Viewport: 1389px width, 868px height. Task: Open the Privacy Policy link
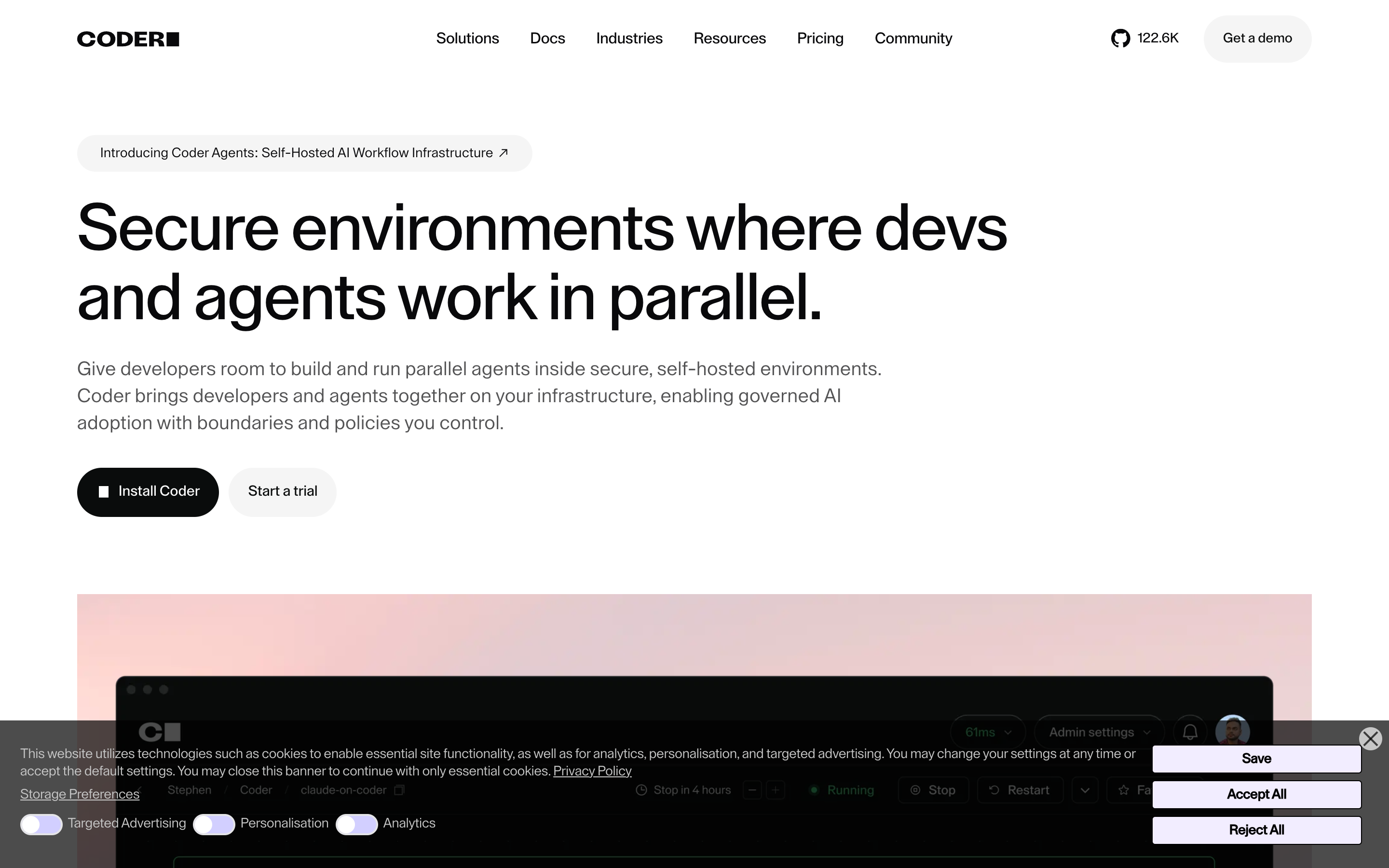click(x=592, y=771)
